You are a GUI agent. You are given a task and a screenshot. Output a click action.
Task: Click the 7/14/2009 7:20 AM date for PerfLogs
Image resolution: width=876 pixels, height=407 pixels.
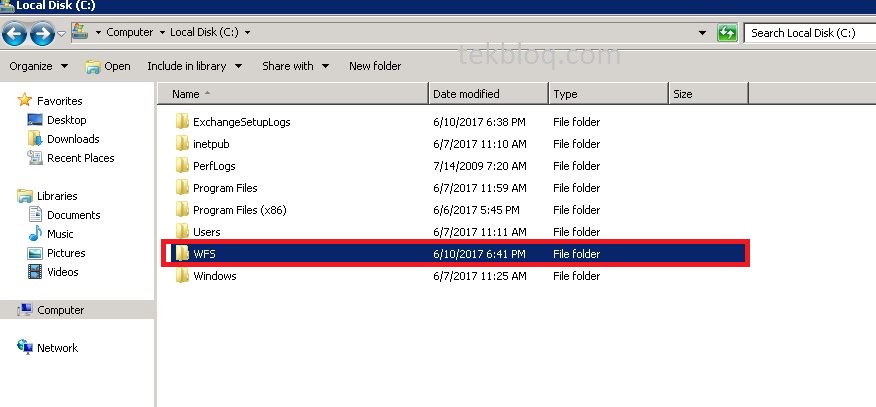tap(479, 166)
